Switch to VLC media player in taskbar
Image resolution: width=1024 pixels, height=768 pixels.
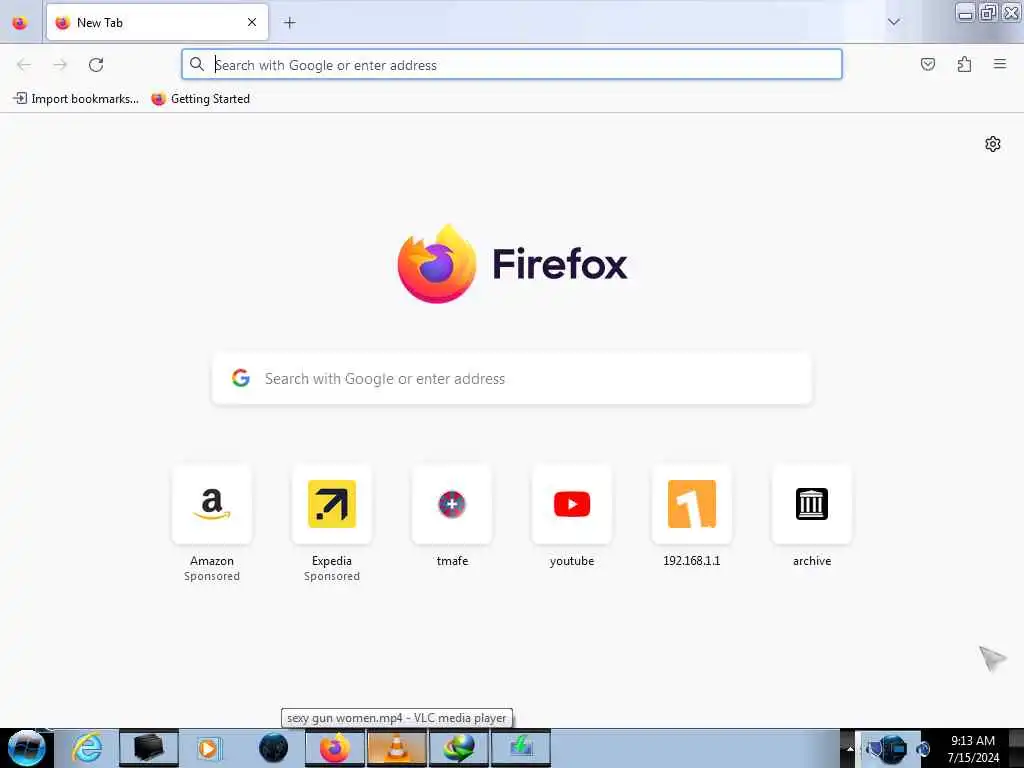click(396, 748)
